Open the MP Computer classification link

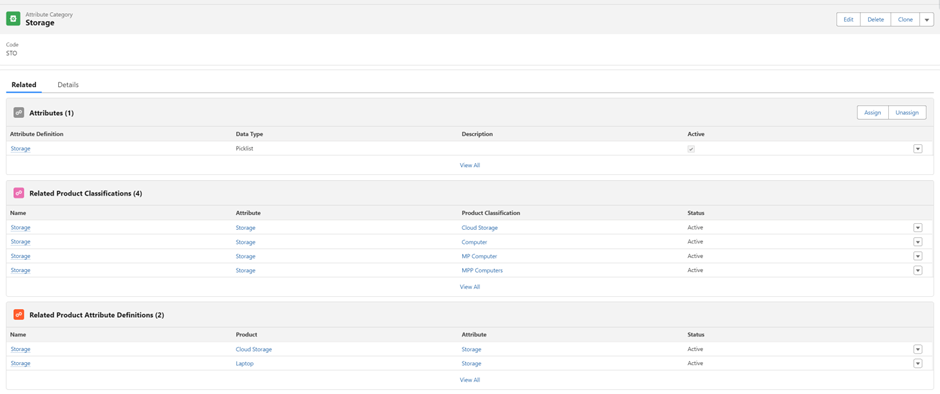(479, 257)
